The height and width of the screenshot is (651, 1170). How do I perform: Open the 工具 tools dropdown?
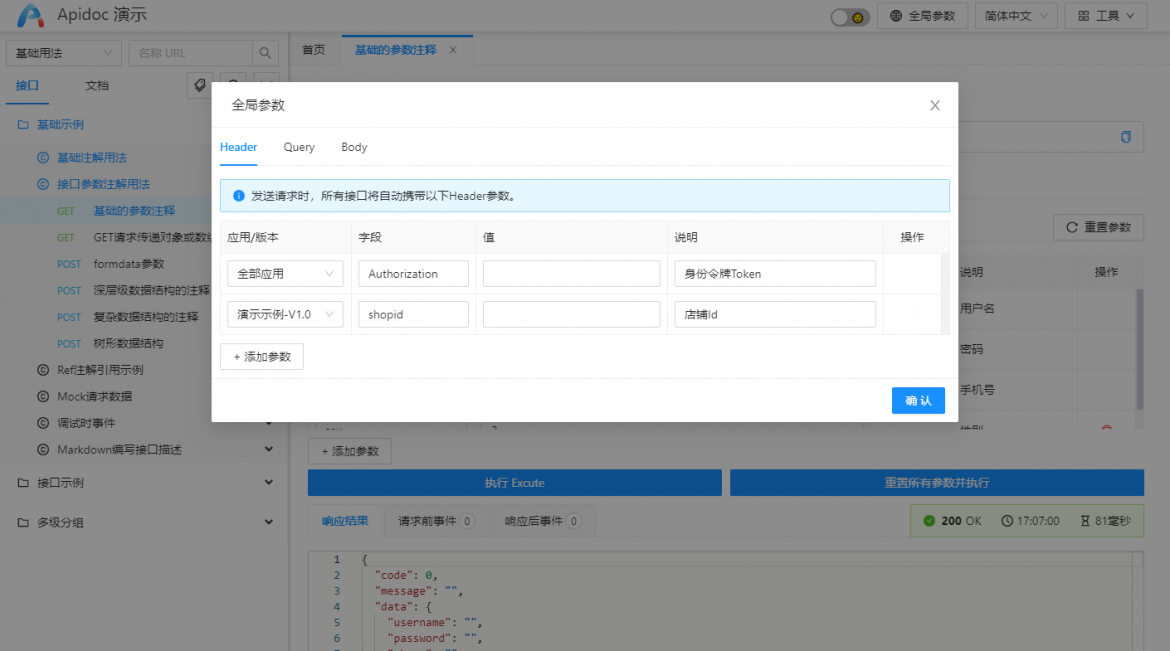tap(1106, 16)
